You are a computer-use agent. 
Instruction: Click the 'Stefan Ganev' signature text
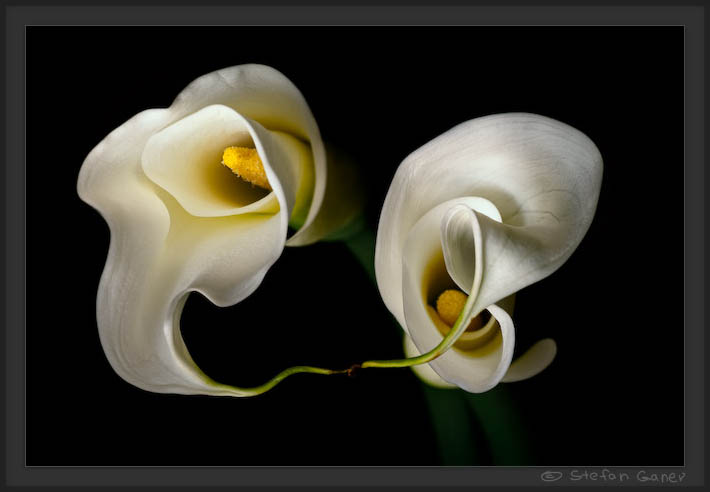pyautogui.click(x=627, y=476)
